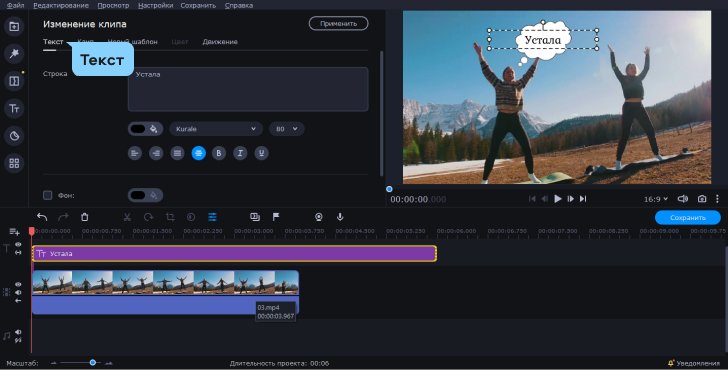The image size is (728, 370).
Task: Rotate the clip using rotate icon
Action: (x=148, y=217)
